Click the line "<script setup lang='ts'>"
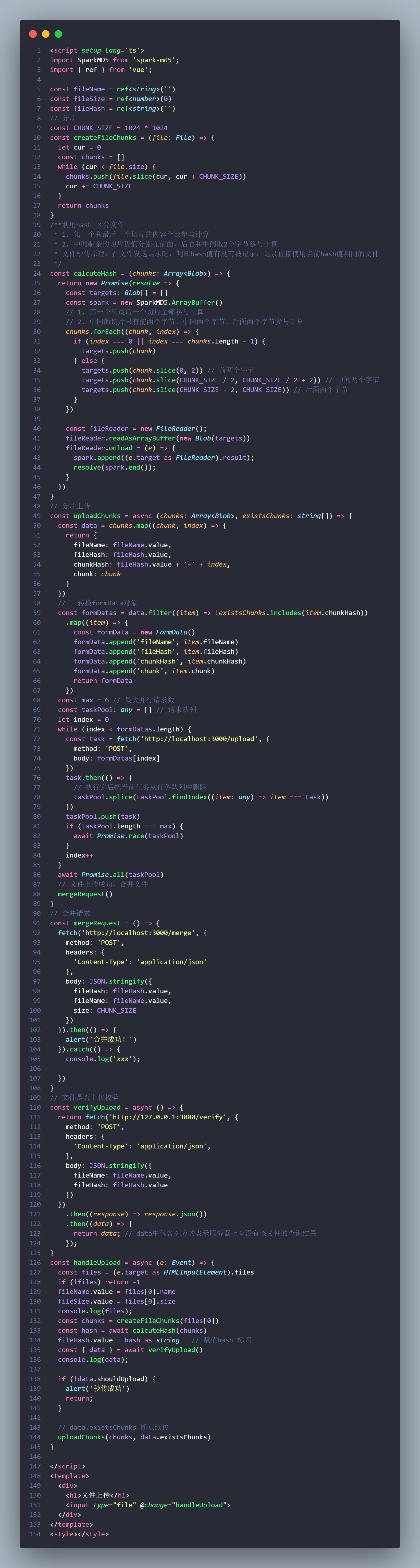Viewport: 420px width, 1568px height. [97, 51]
